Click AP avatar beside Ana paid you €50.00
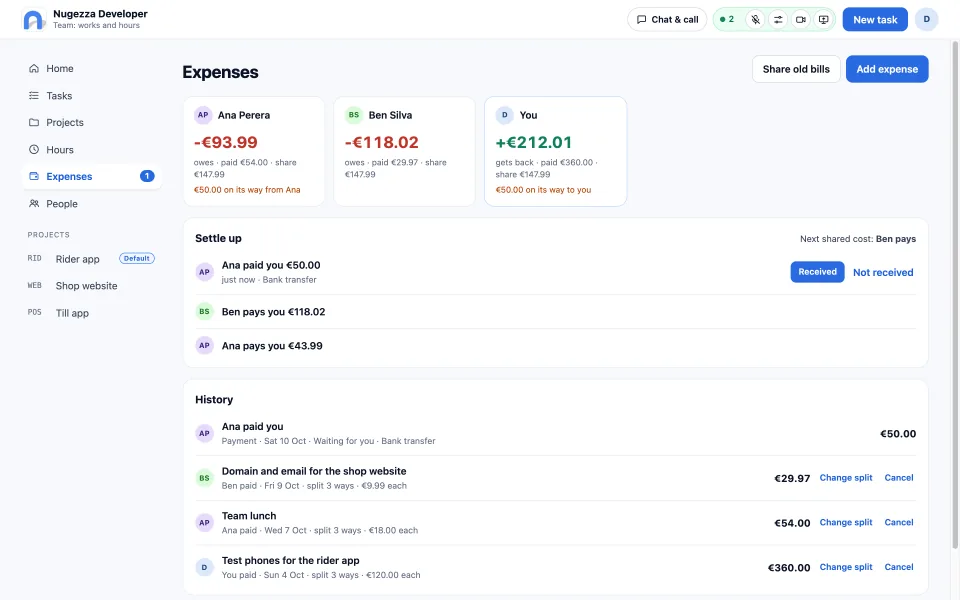Viewport: 960px width, 600px height. coord(204,272)
